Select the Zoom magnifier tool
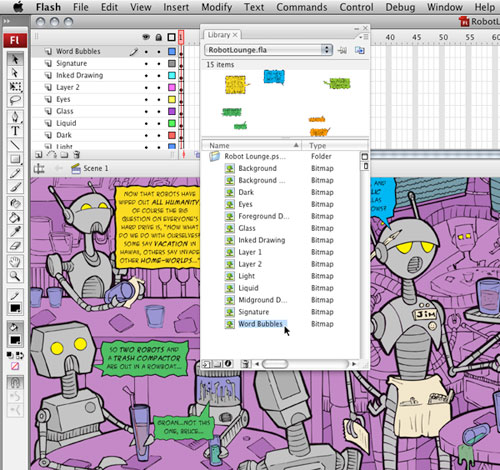 tap(15, 276)
